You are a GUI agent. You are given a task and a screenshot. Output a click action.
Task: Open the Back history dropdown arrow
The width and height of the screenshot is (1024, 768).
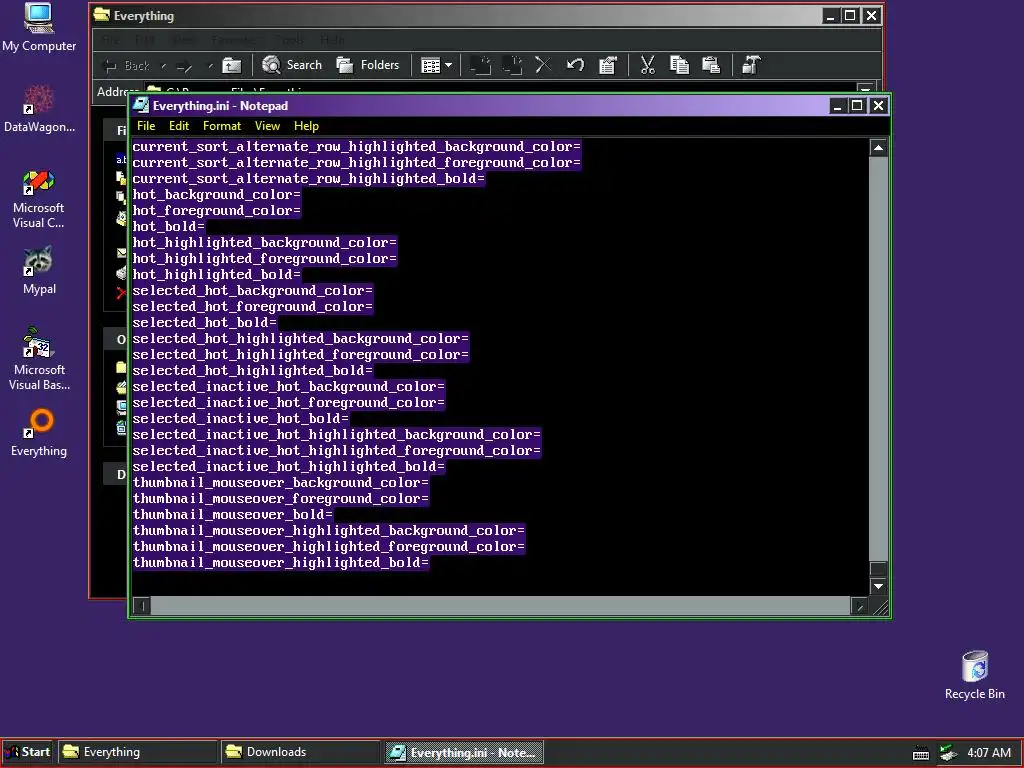(163, 65)
